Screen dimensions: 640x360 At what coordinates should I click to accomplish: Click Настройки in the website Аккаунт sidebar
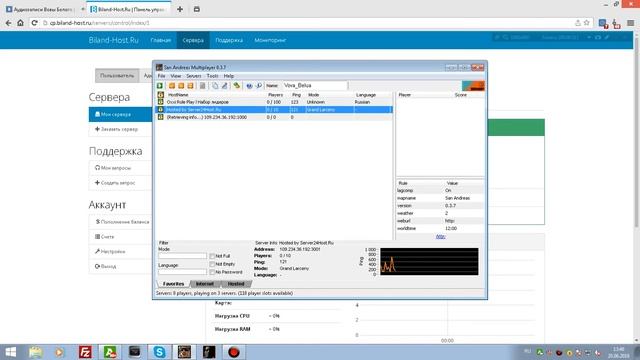tap(121, 251)
